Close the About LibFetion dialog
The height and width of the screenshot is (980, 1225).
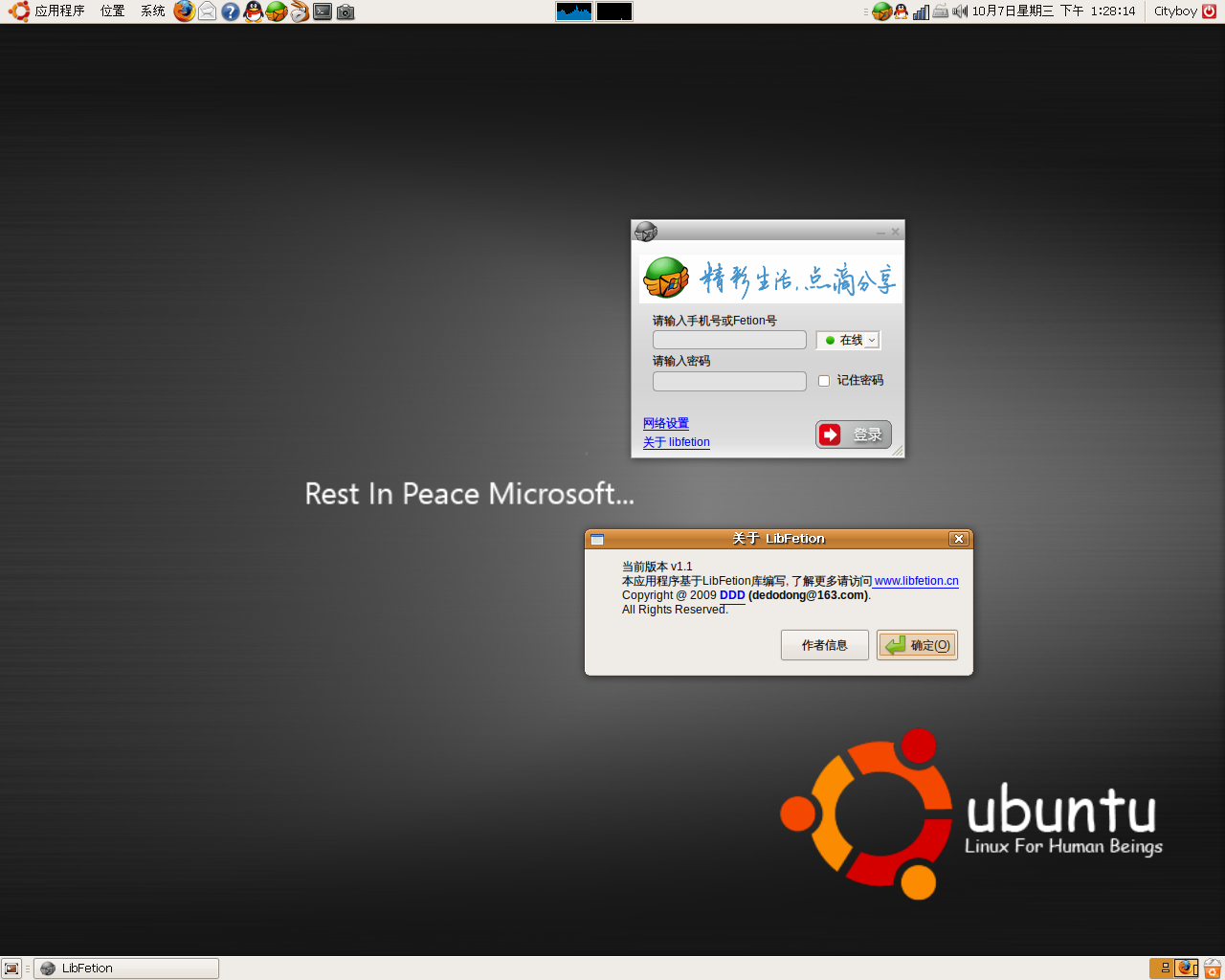click(x=959, y=539)
